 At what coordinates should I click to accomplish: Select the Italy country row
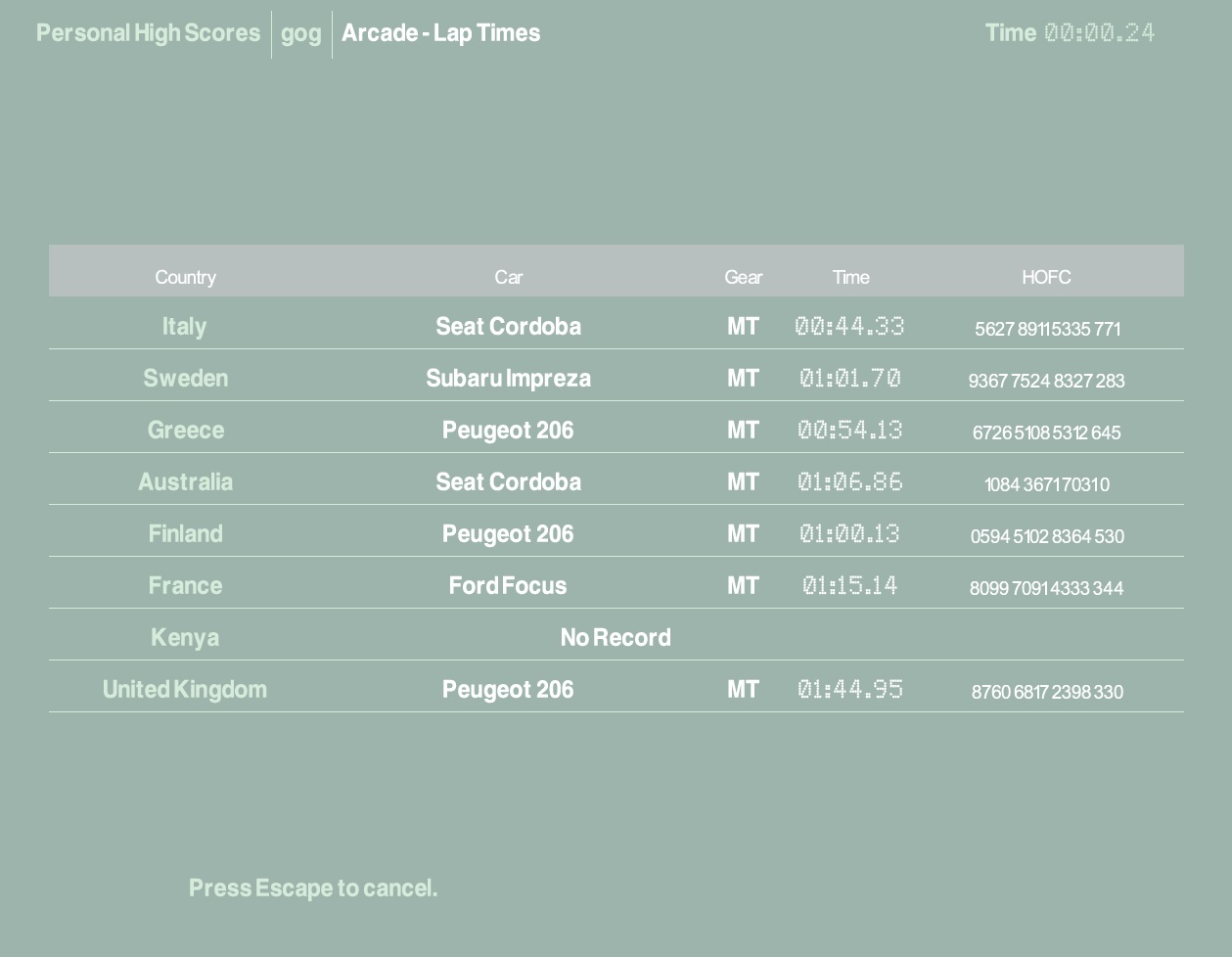[184, 327]
